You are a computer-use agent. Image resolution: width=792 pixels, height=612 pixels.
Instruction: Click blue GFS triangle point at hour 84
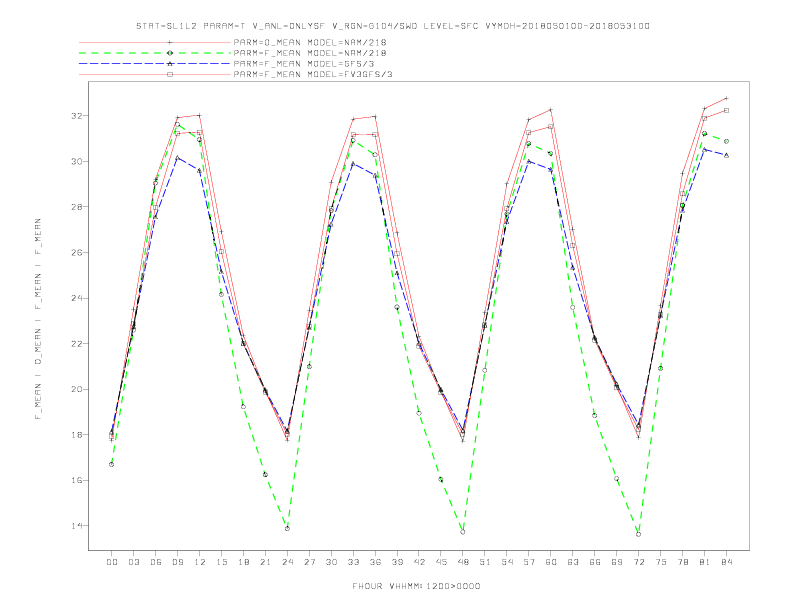(726, 156)
